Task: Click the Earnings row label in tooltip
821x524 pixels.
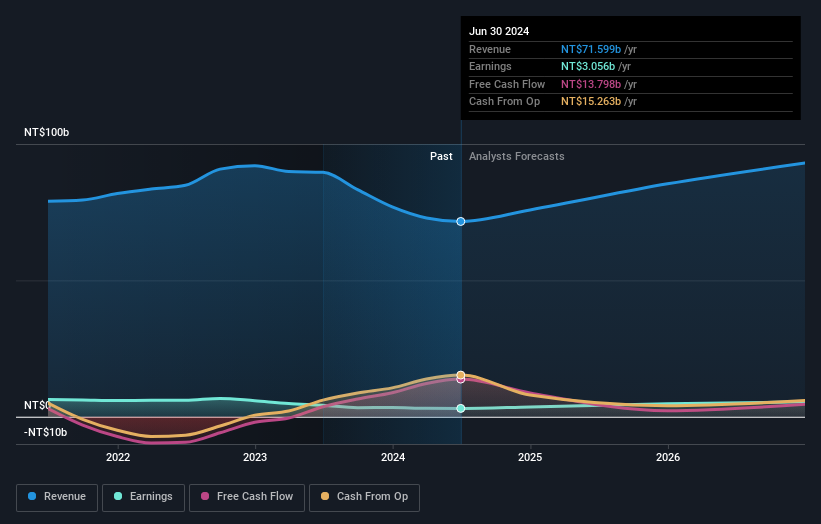Action: point(490,66)
